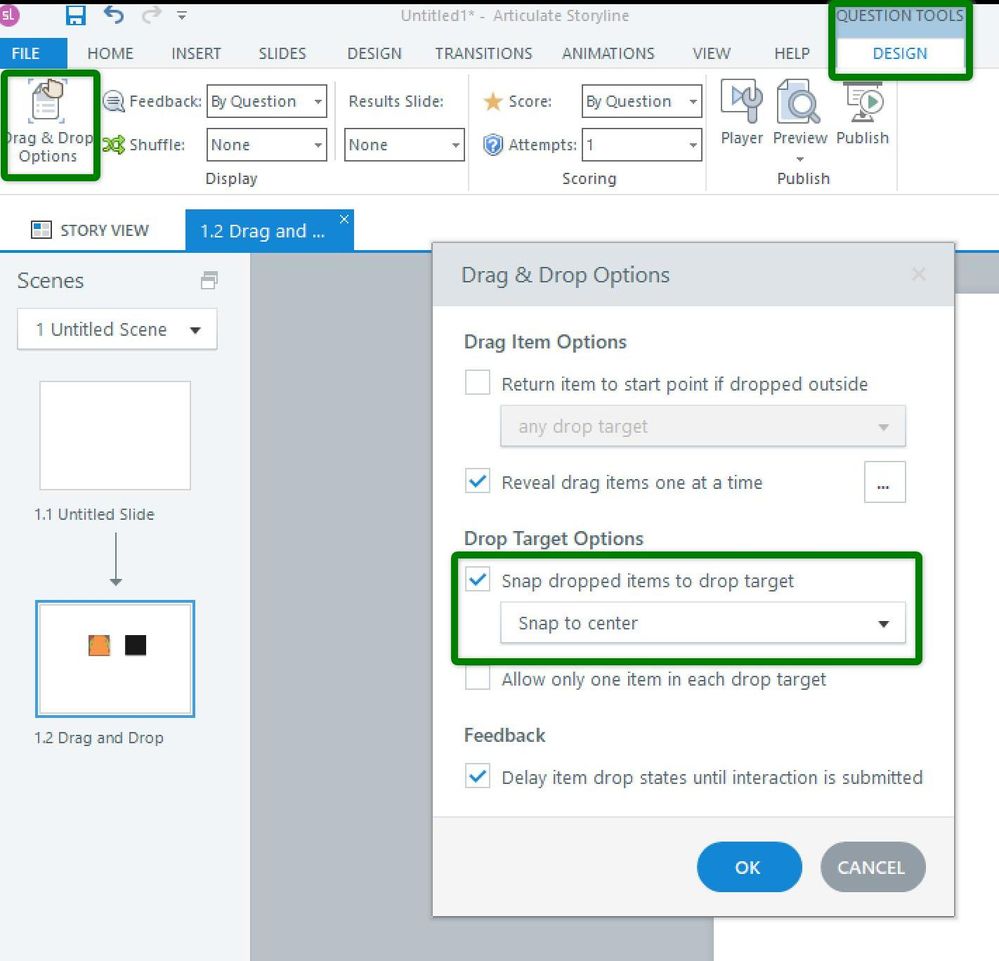The image size is (999, 961).
Task: Select the 1.1 Untitled Slide thumbnail
Action: pyautogui.click(x=115, y=435)
